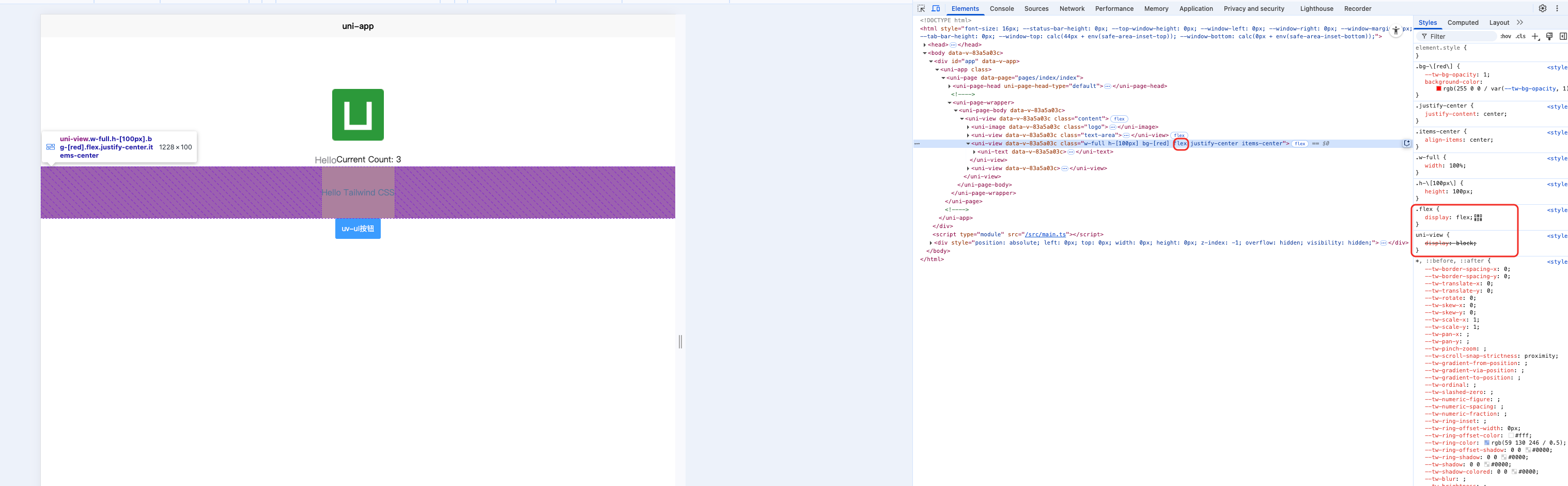
Task: Open style source link for .bg-[red] rule
Action: click(1557, 68)
